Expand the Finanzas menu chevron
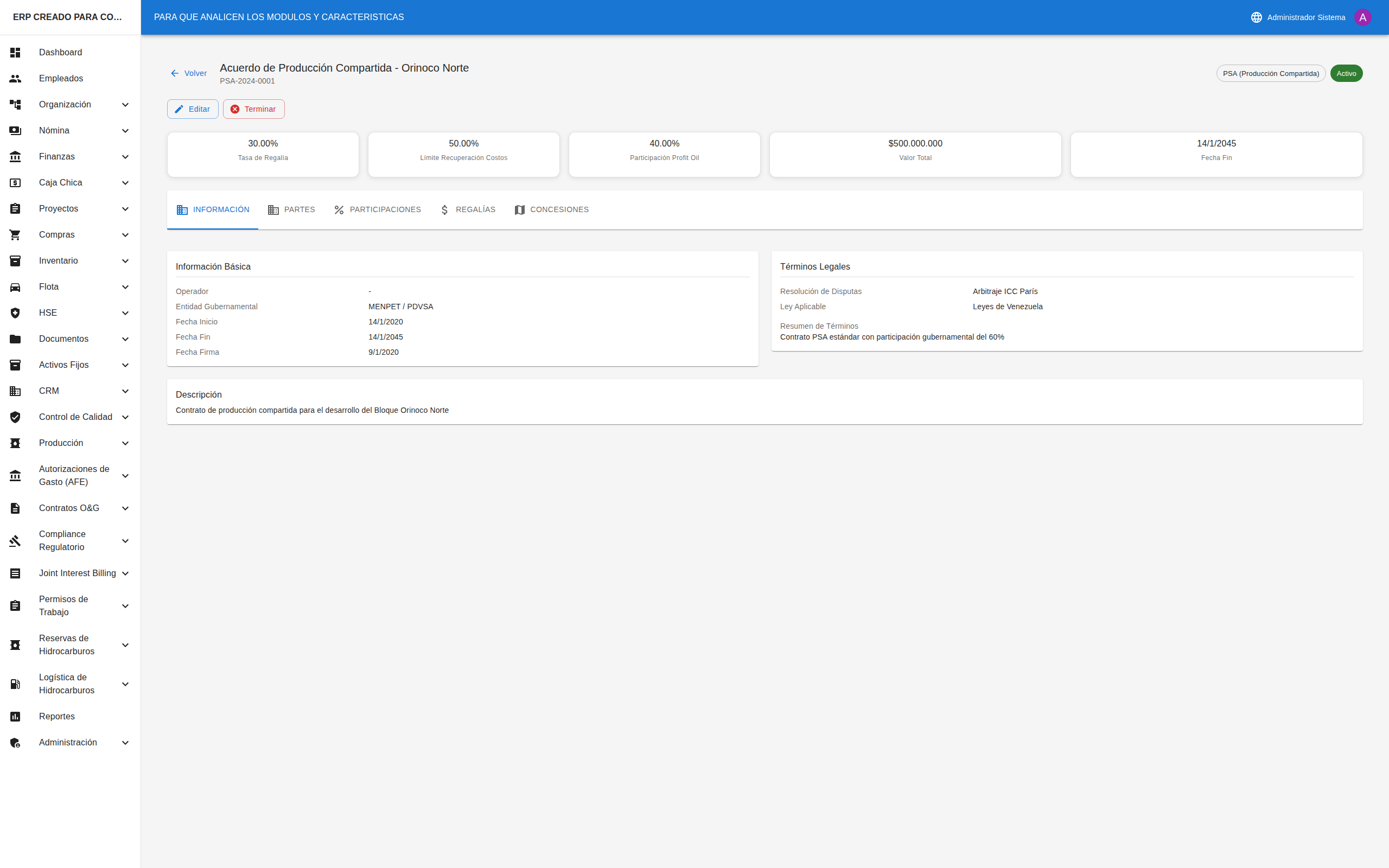This screenshot has width=1389, height=868. pos(125,157)
